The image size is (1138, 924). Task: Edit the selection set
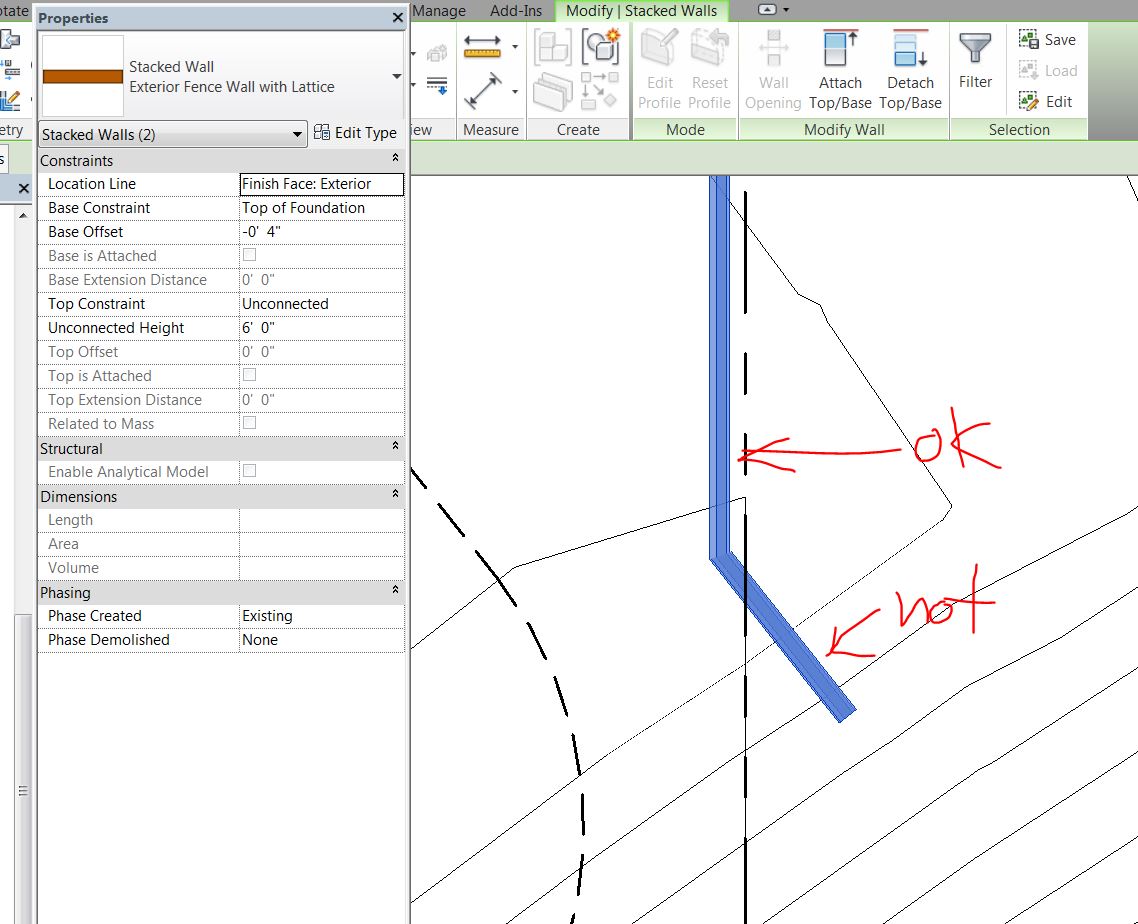pyautogui.click(x=1045, y=102)
